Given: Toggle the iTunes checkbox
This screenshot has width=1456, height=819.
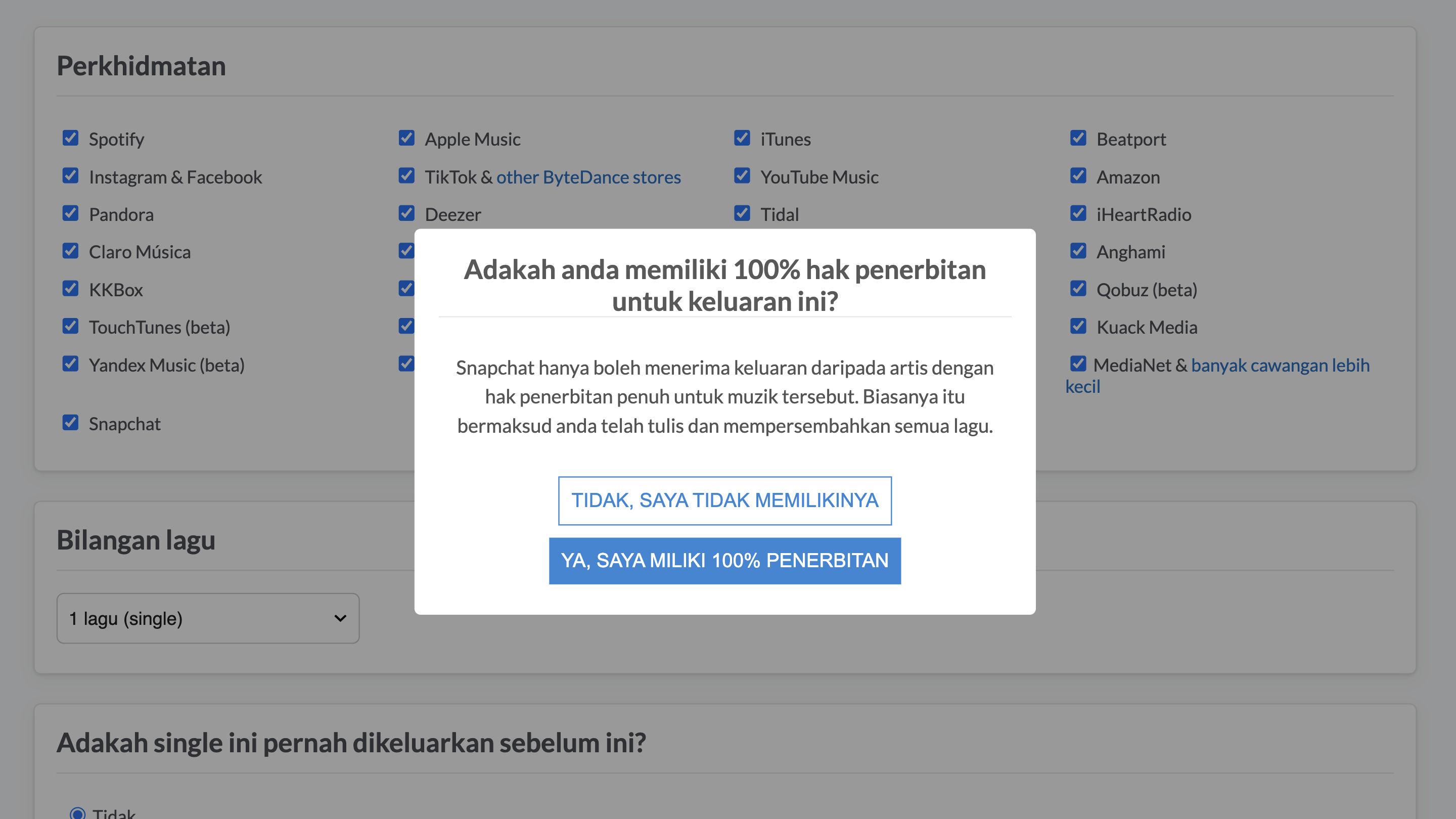Looking at the screenshot, I should [x=742, y=138].
